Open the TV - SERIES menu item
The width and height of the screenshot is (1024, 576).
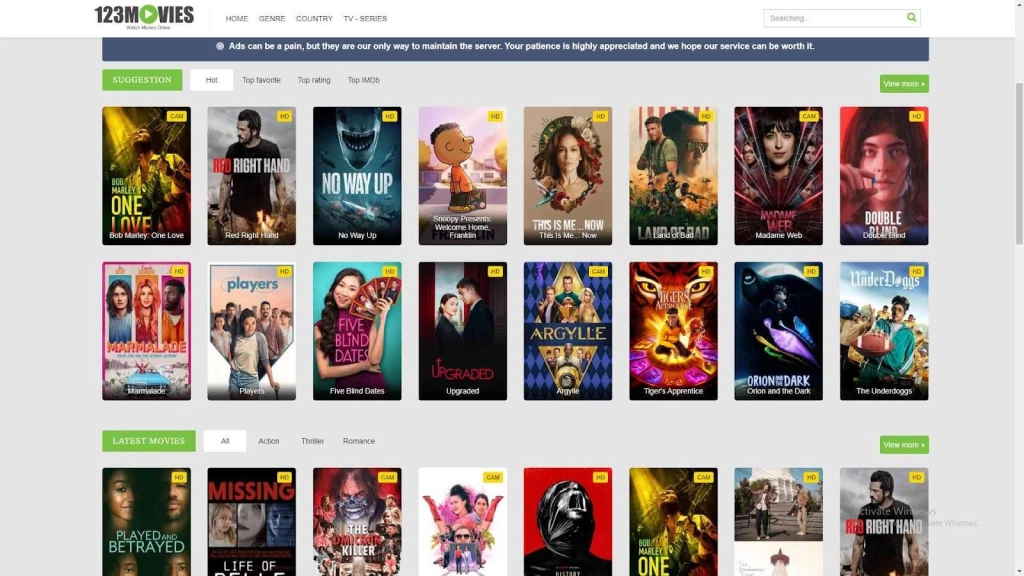[365, 19]
